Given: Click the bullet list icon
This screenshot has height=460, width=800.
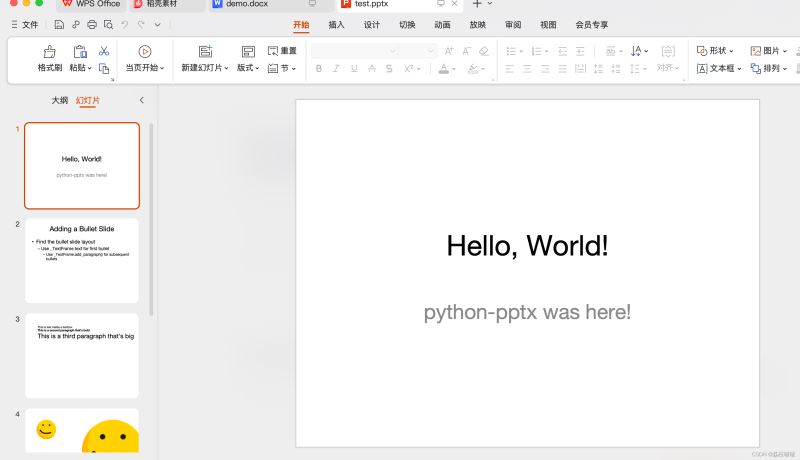Looking at the screenshot, I should point(511,51).
